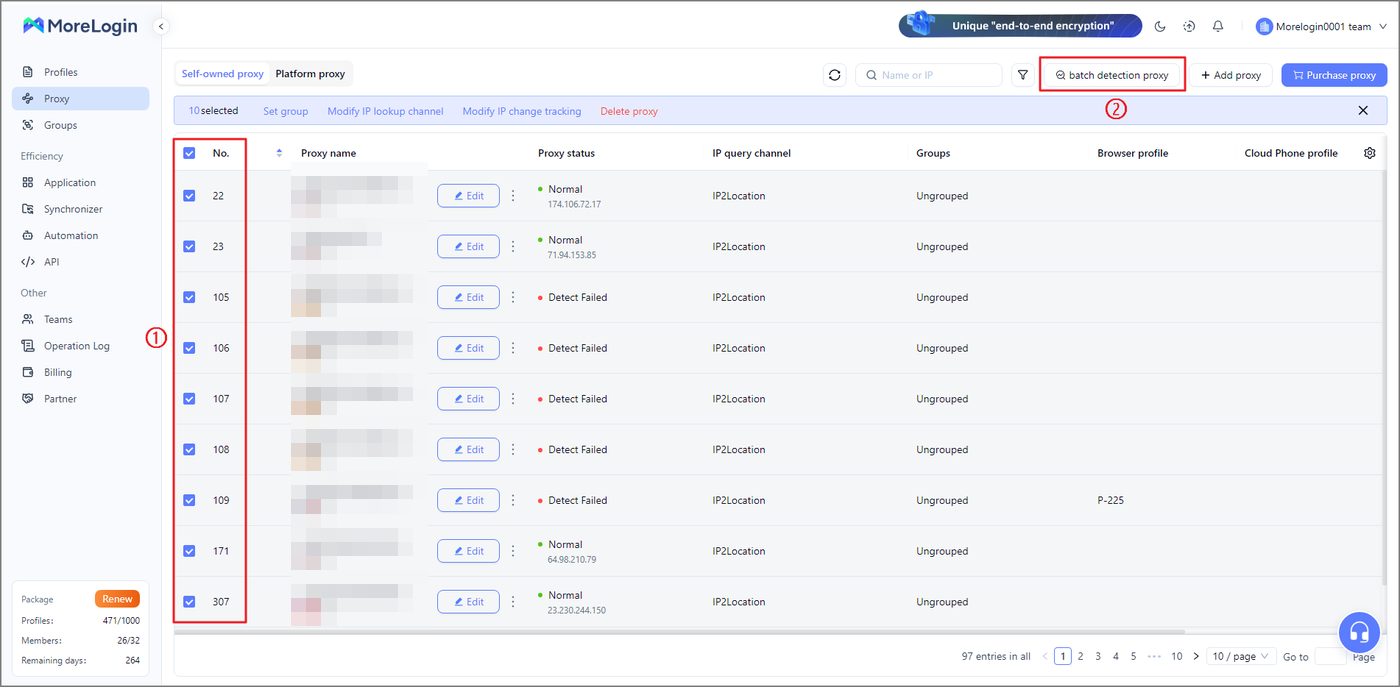The image size is (1400, 687).
Task: Click the circular icon next to the moon icon
Action: 1189,27
